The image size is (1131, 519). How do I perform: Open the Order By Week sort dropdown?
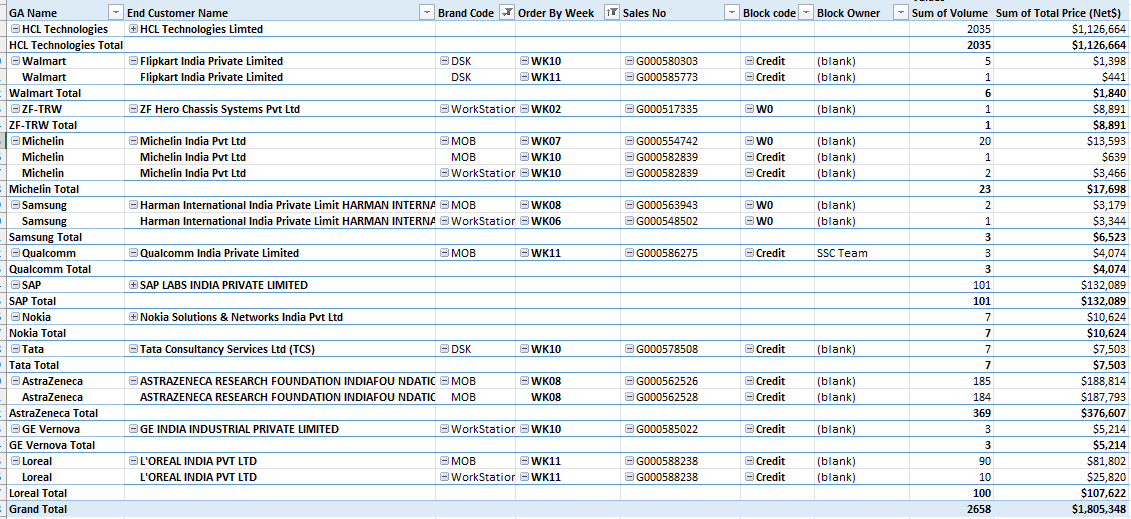coord(612,12)
